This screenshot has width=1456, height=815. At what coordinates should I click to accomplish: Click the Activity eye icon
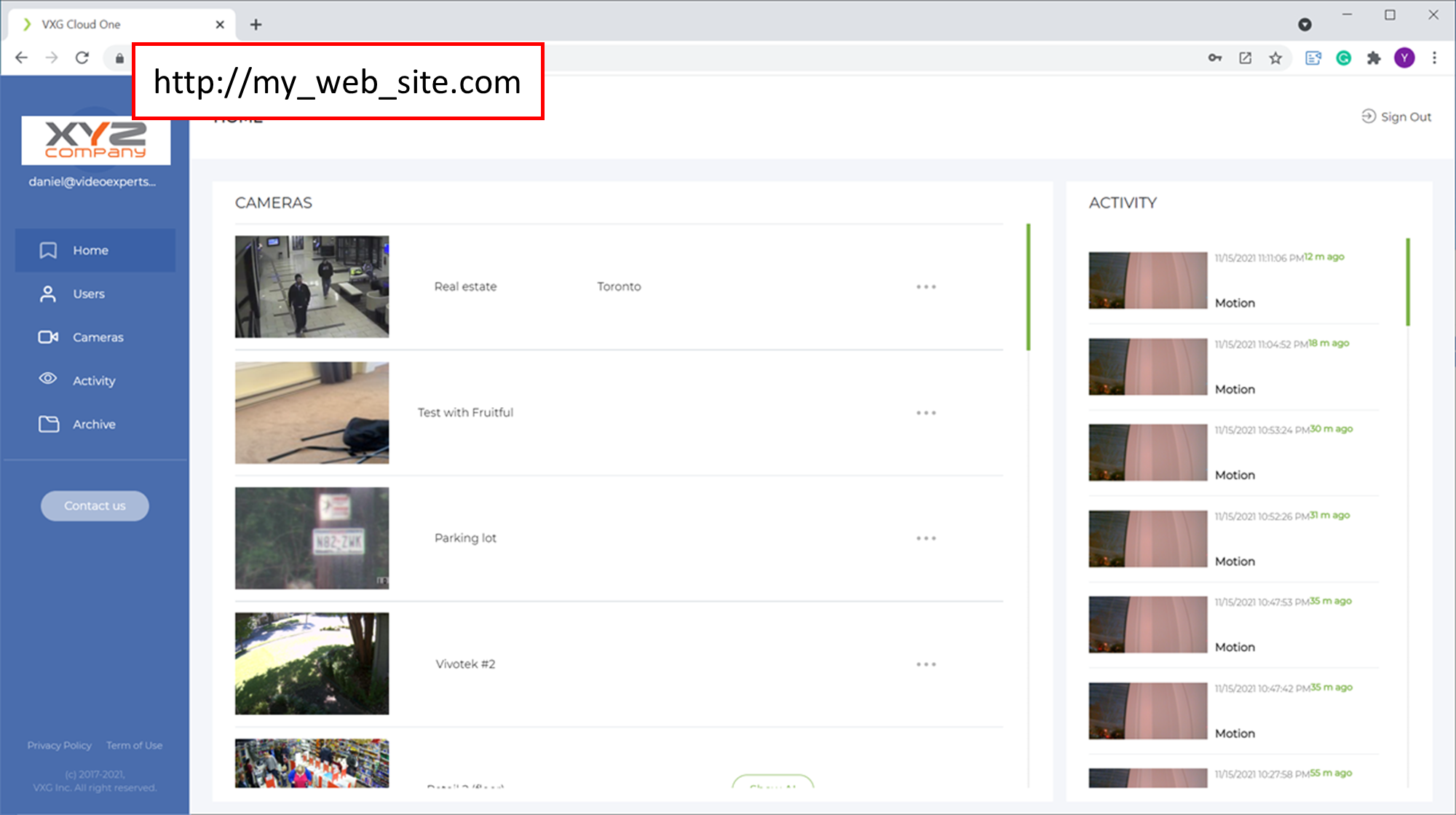pos(48,379)
